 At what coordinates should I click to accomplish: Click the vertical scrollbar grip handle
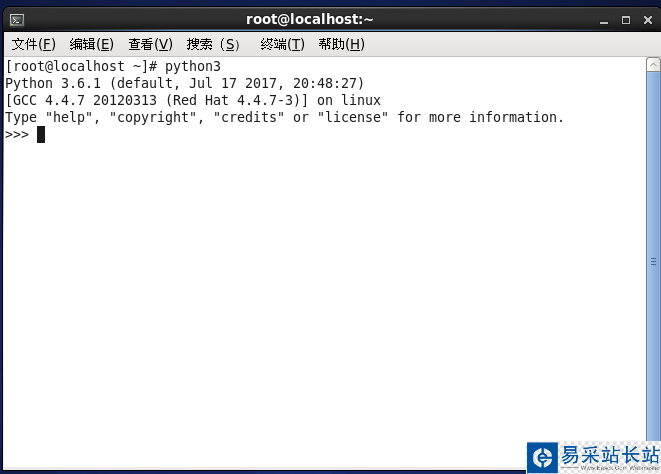coord(653,262)
